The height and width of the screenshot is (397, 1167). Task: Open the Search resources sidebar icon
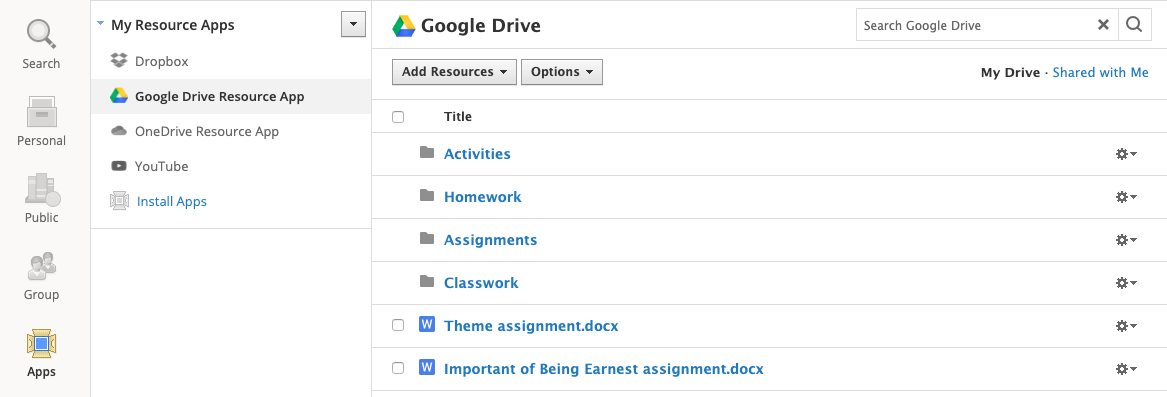click(x=41, y=43)
